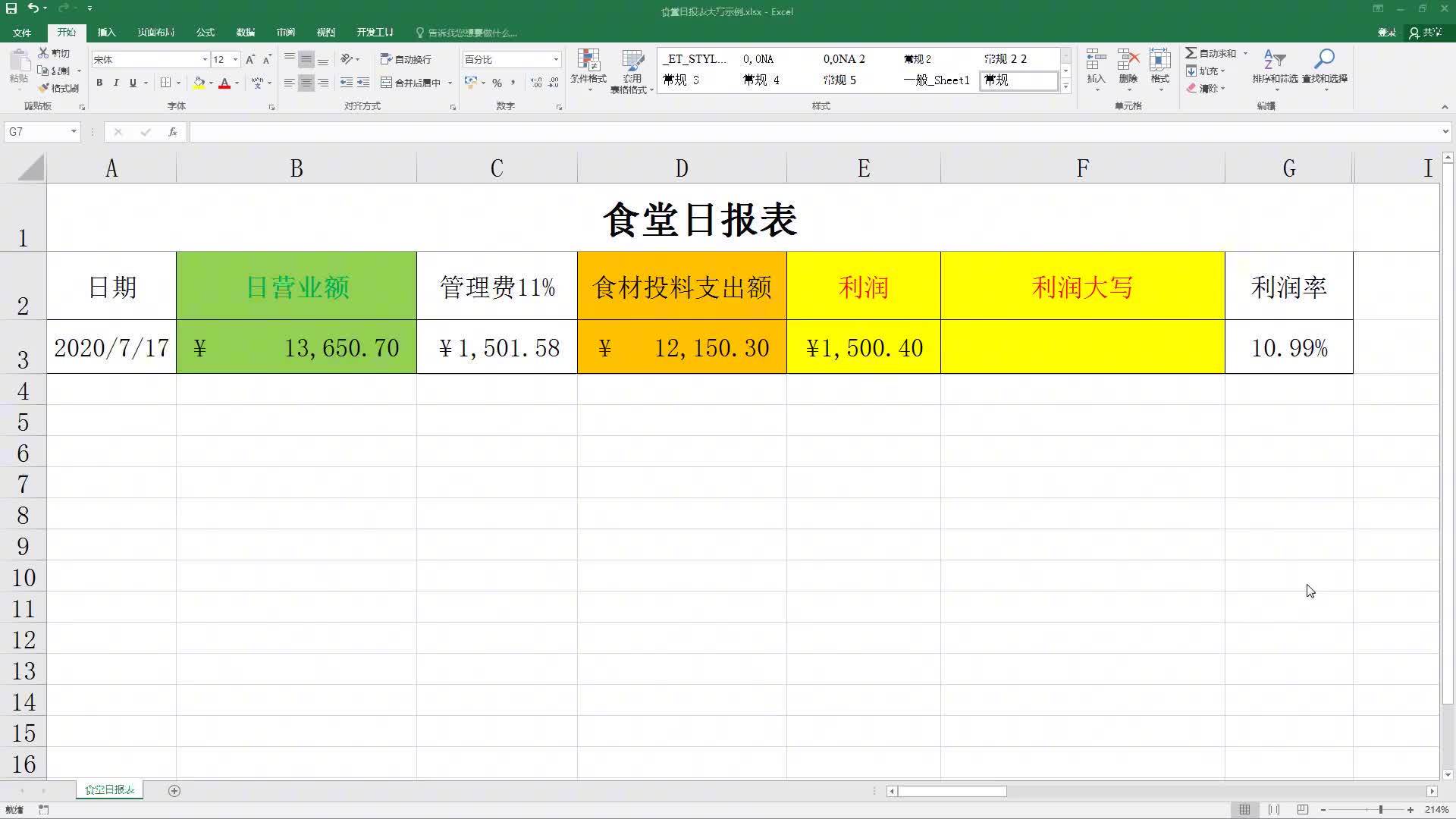Click the center align text icon
This screenshot has height=819, width=1456.
click(x=306, y=83)
